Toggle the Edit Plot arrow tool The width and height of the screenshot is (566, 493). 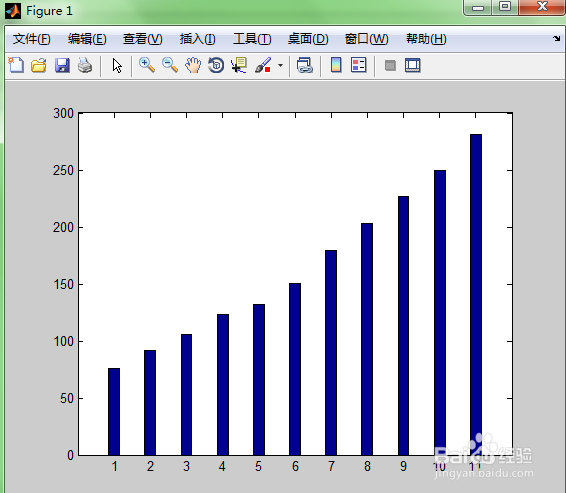click(x=117, y=65)
